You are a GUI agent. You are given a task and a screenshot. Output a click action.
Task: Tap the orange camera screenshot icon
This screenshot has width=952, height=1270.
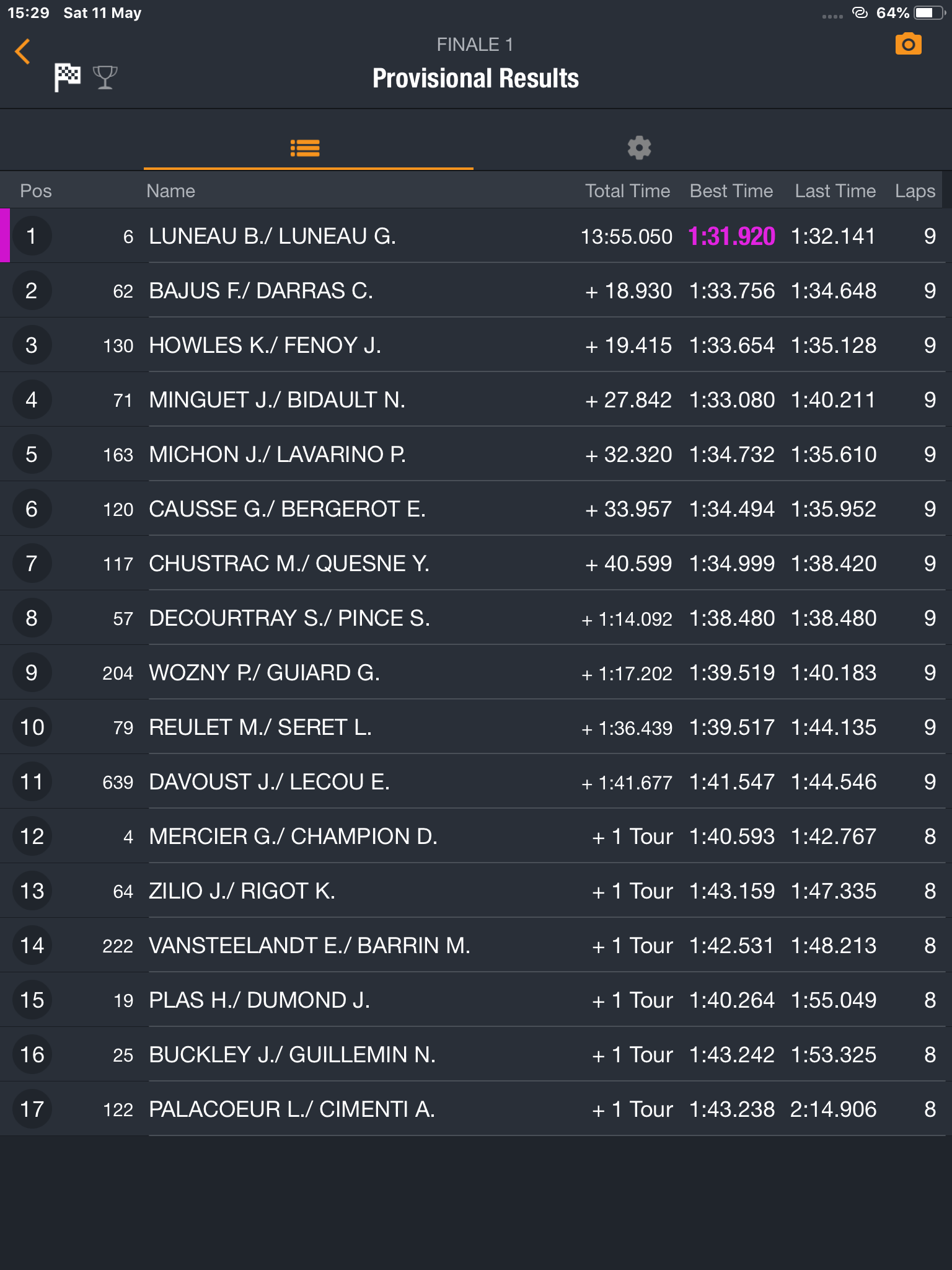click(908, 45)
